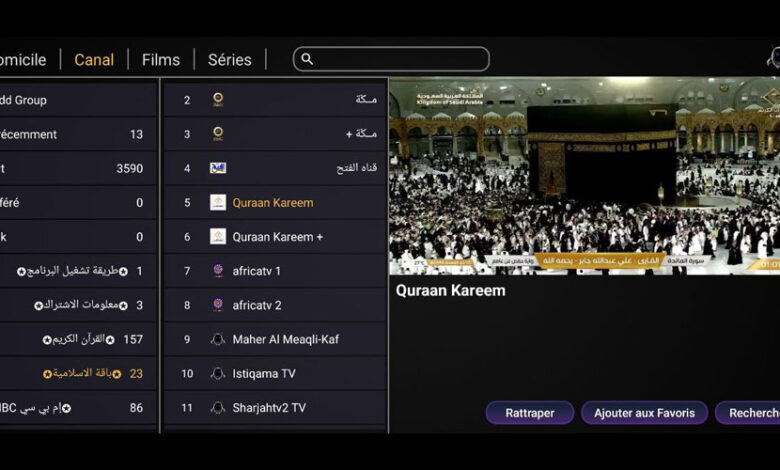The width and height of the screenshot is (780, 470).
Task: Click the Maher Al Meaqli-Kaf channel icon
Action: [x=218, y=339]
